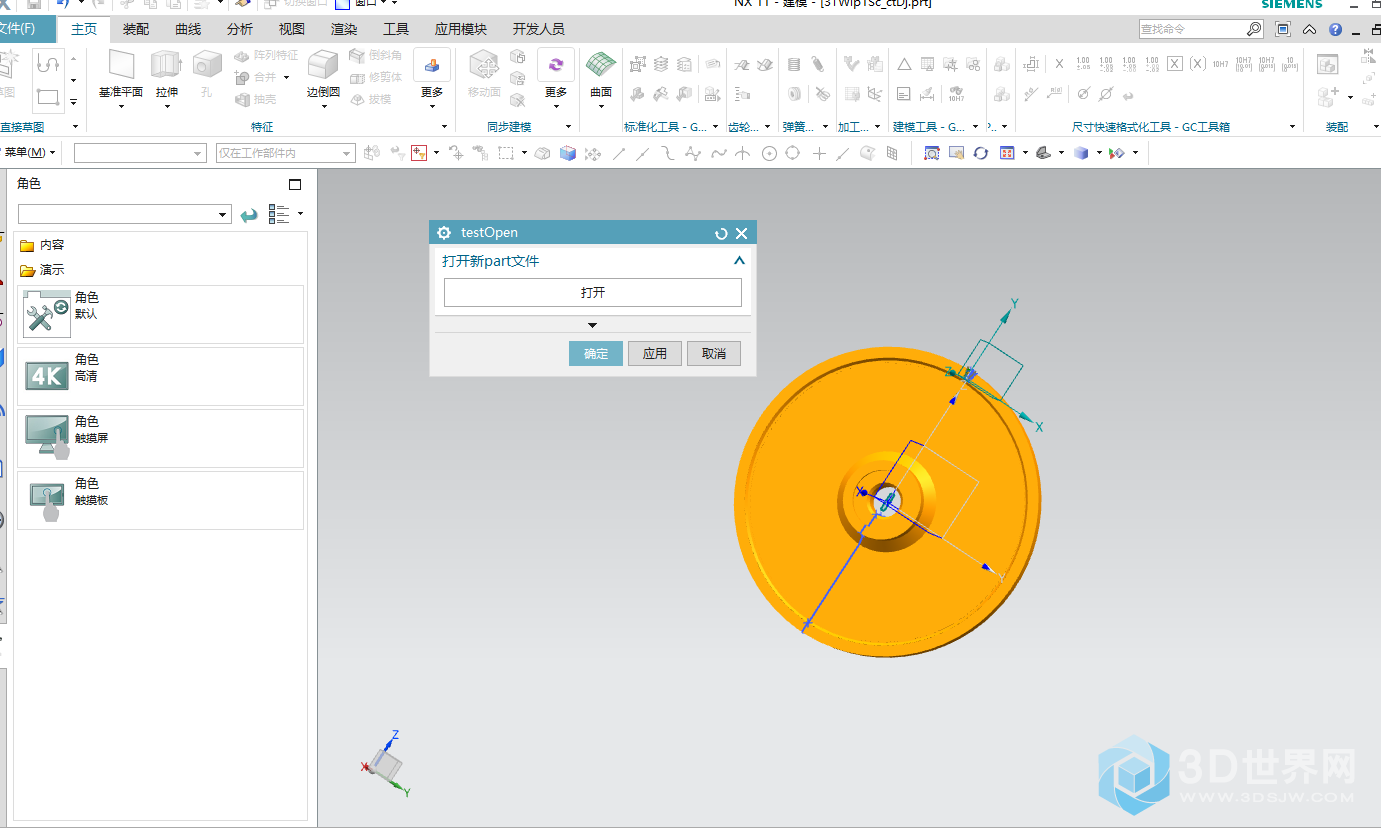
Task: Click the 取消 button
Action: [x=714, y=353]
